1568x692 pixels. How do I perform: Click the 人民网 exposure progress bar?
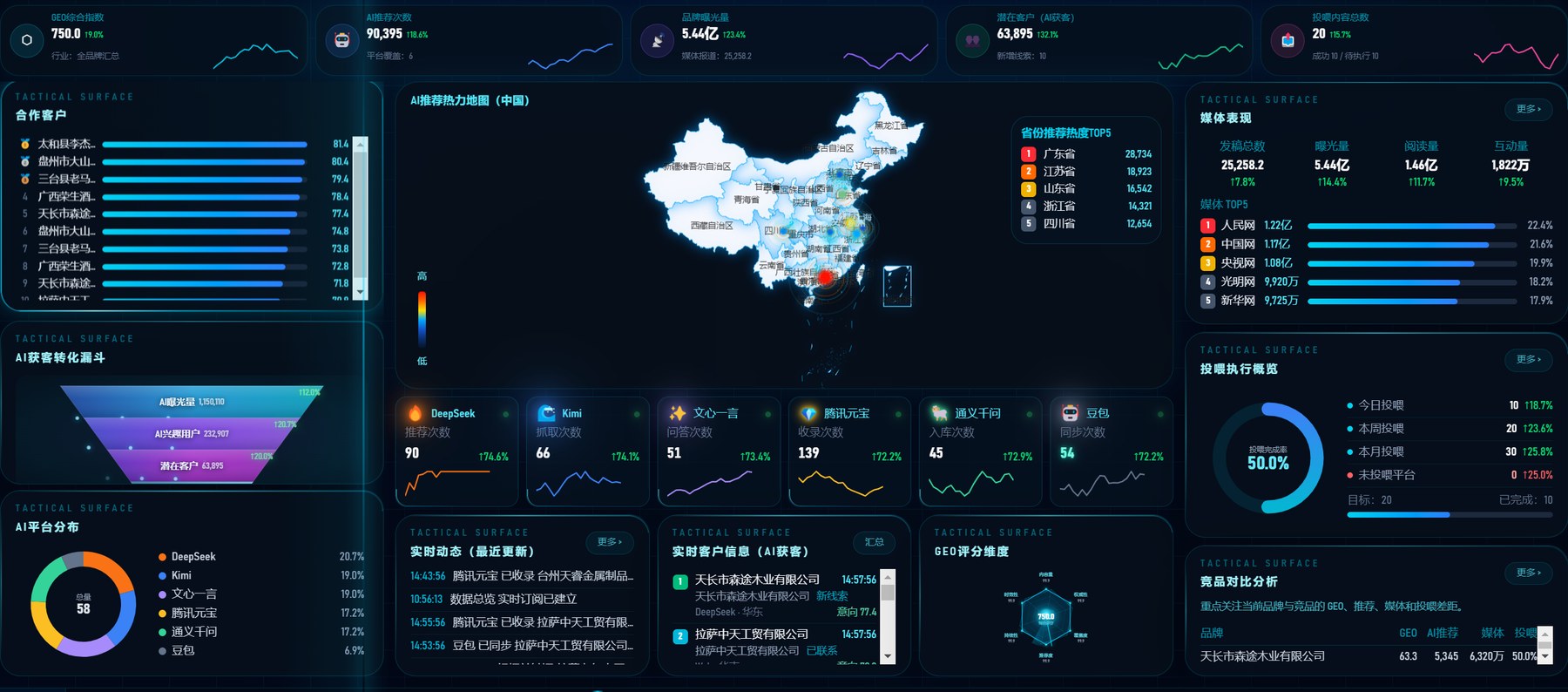tap(1411, 226)
